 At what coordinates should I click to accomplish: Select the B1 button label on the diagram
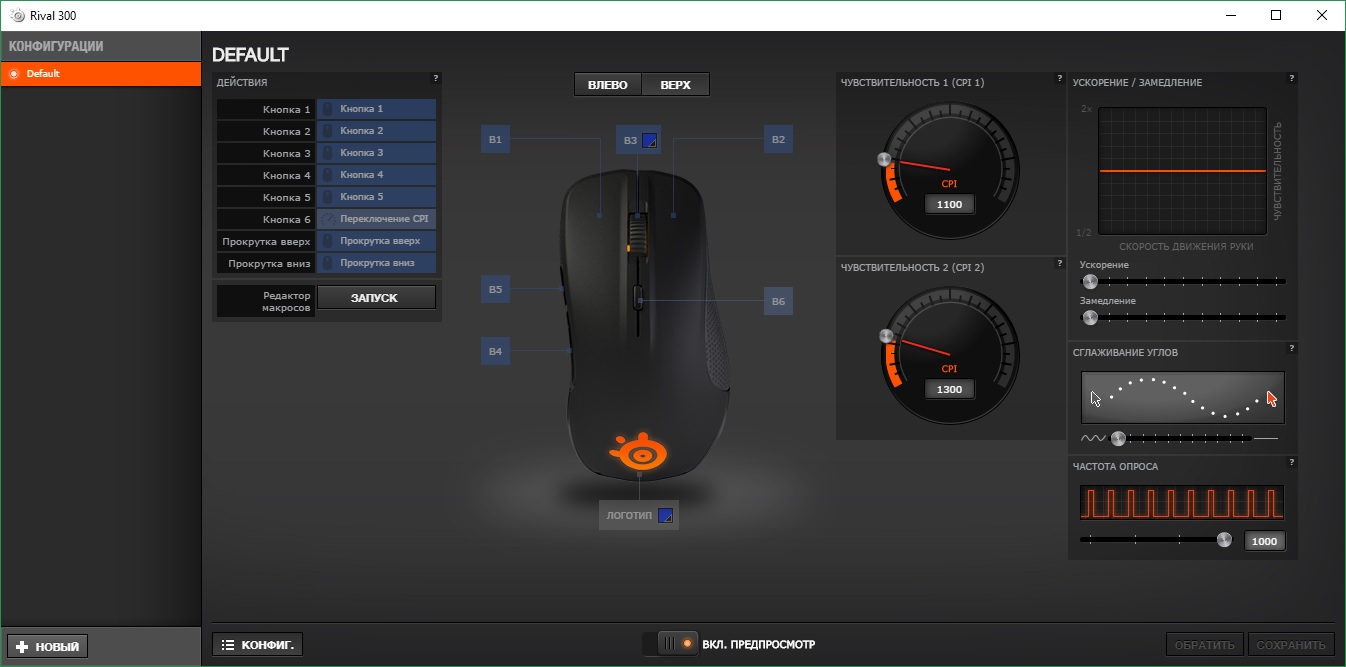[495, 140]
